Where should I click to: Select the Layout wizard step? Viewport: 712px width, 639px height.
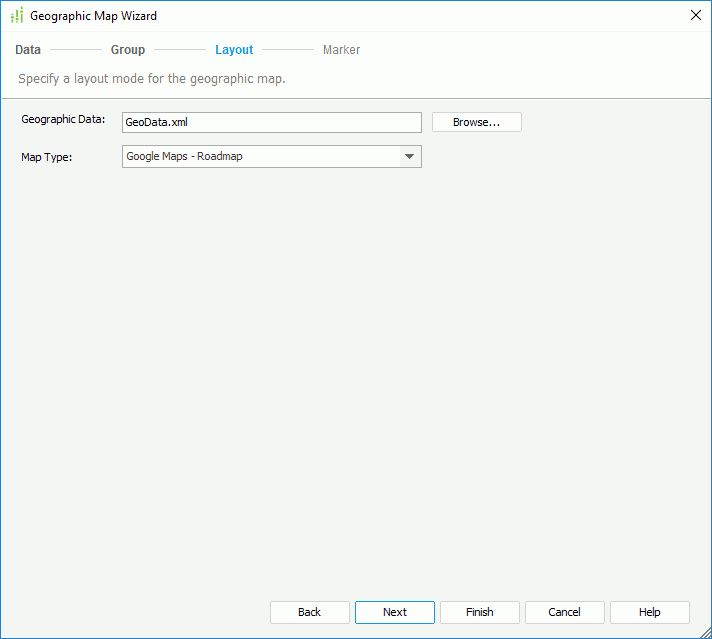point(234,50)
